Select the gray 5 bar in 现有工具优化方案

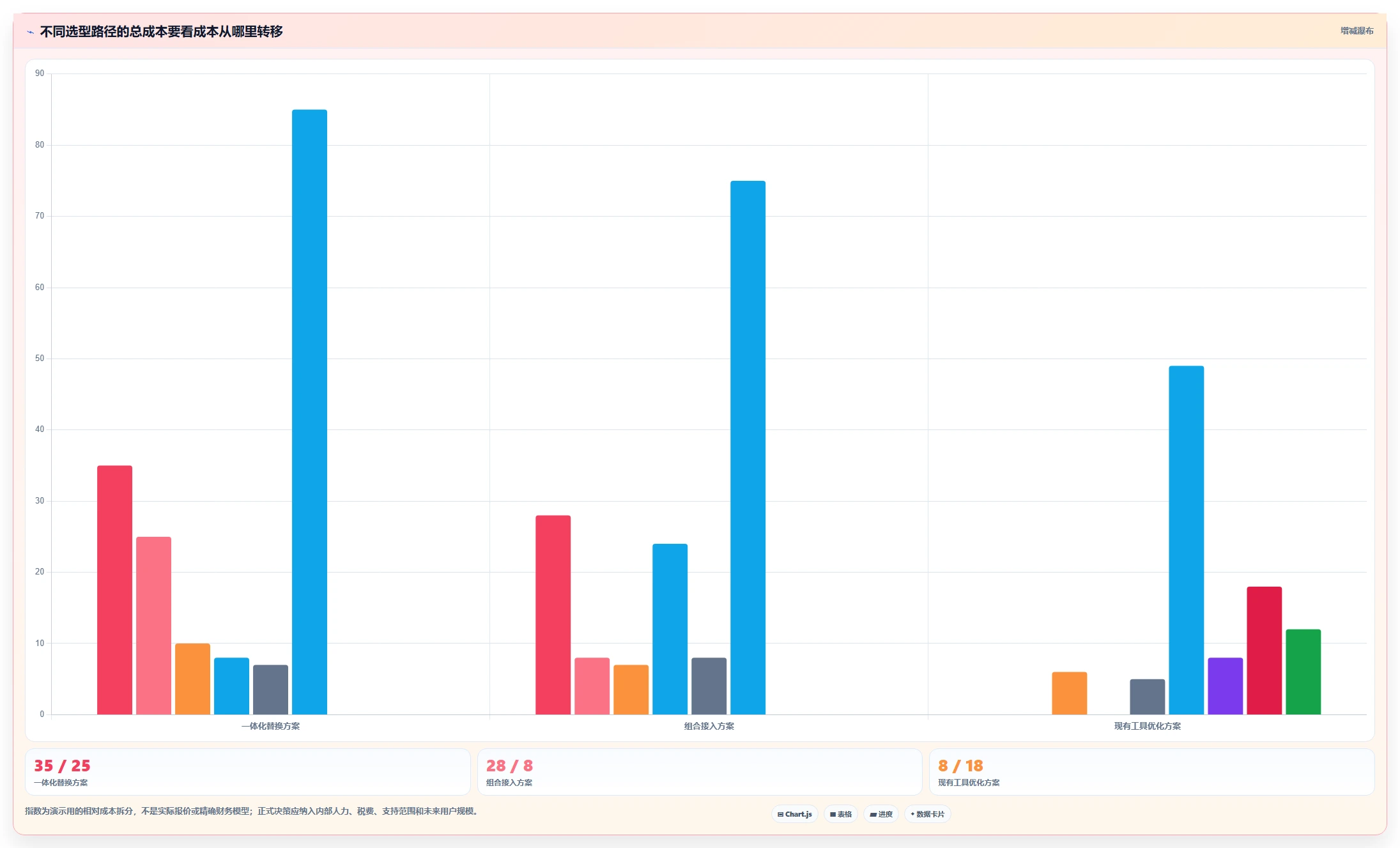click(x=1147, y=697)
